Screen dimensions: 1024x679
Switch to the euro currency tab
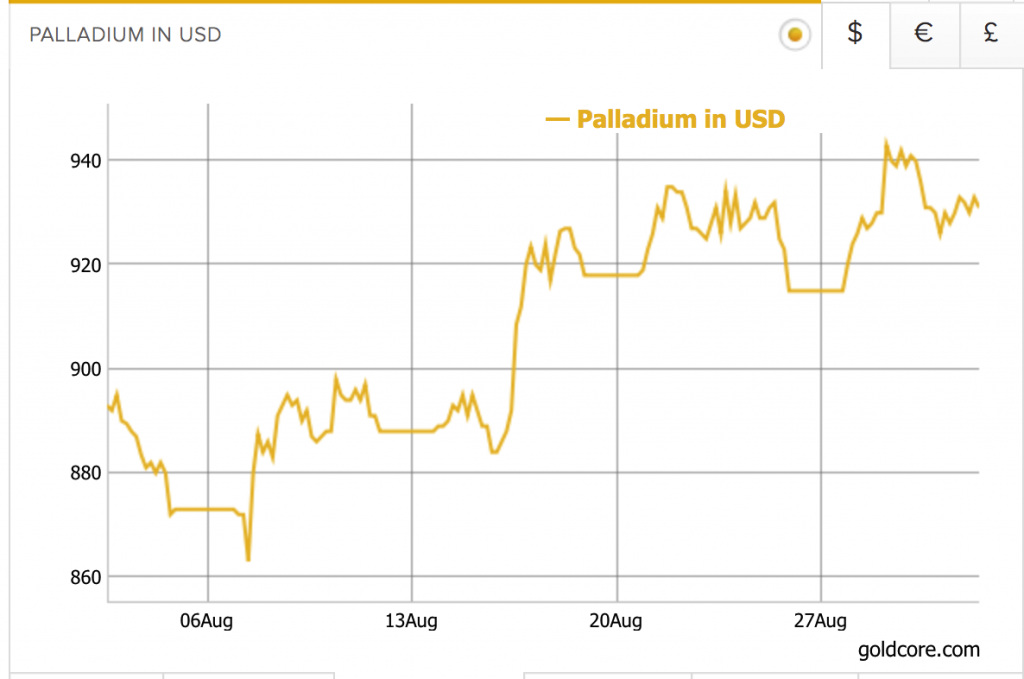pos(924,33)
